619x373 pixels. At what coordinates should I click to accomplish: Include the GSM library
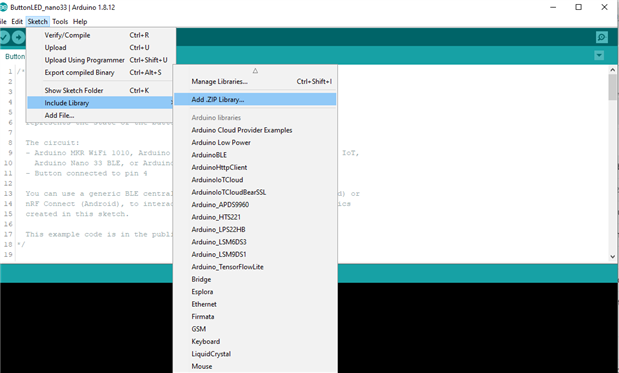[x=255, y=329]
